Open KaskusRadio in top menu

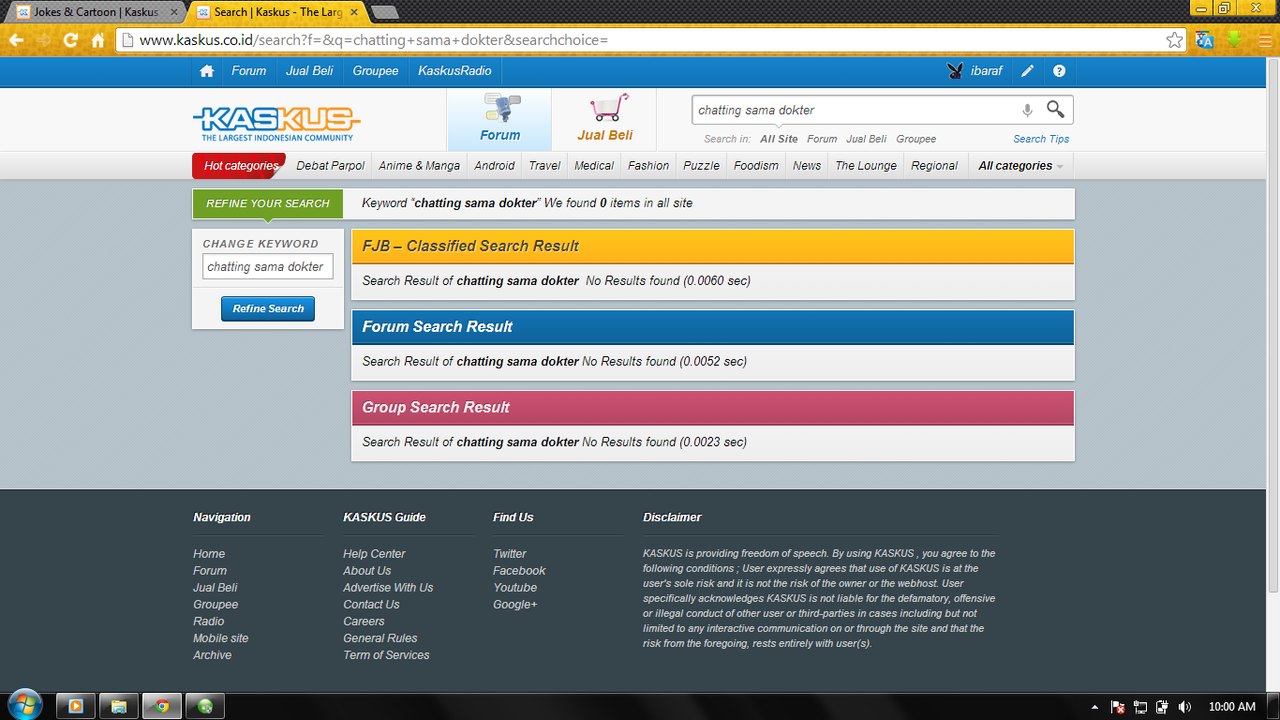pyautogui.click(x=455, y=71)
